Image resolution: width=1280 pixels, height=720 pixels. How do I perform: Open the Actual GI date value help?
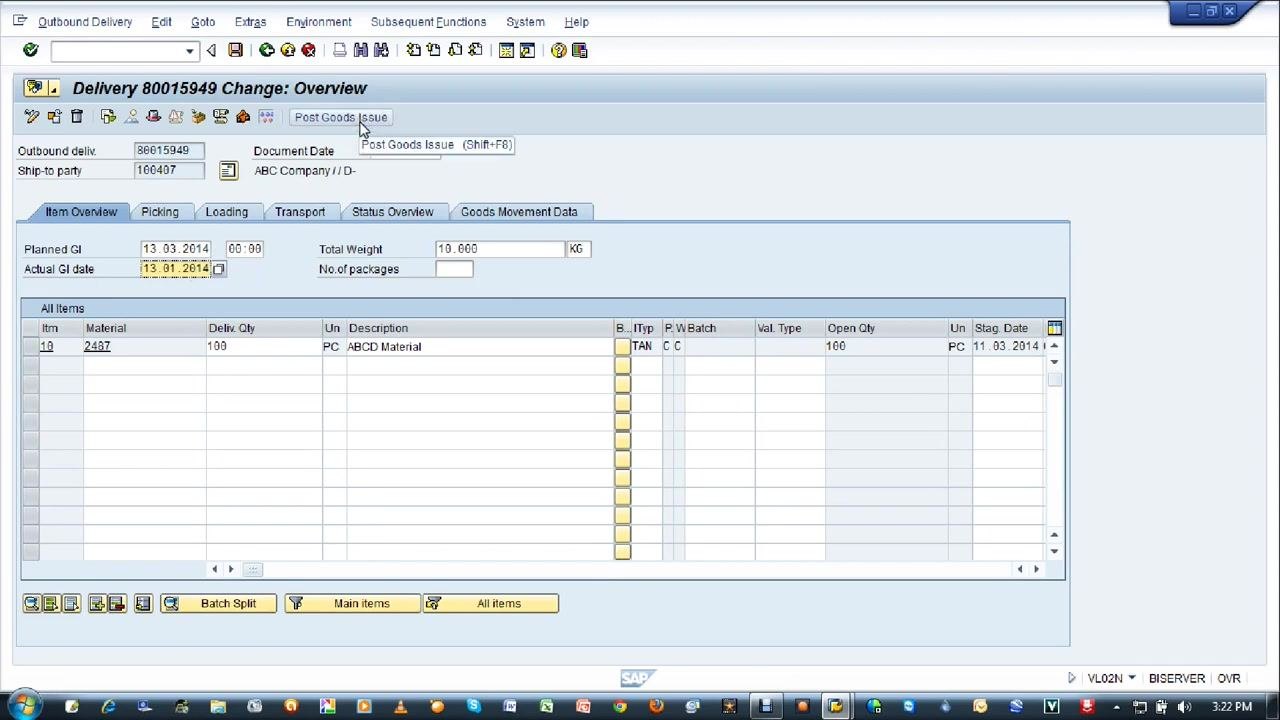(x=219, y=269)
